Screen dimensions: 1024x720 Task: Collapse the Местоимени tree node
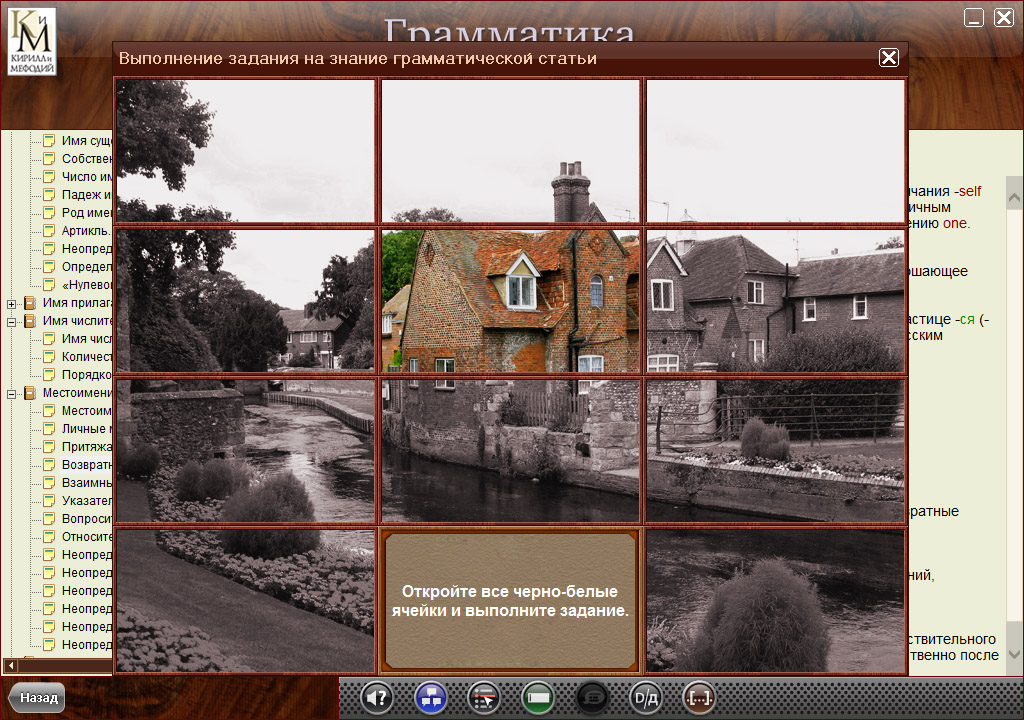(x=11, y=394)
